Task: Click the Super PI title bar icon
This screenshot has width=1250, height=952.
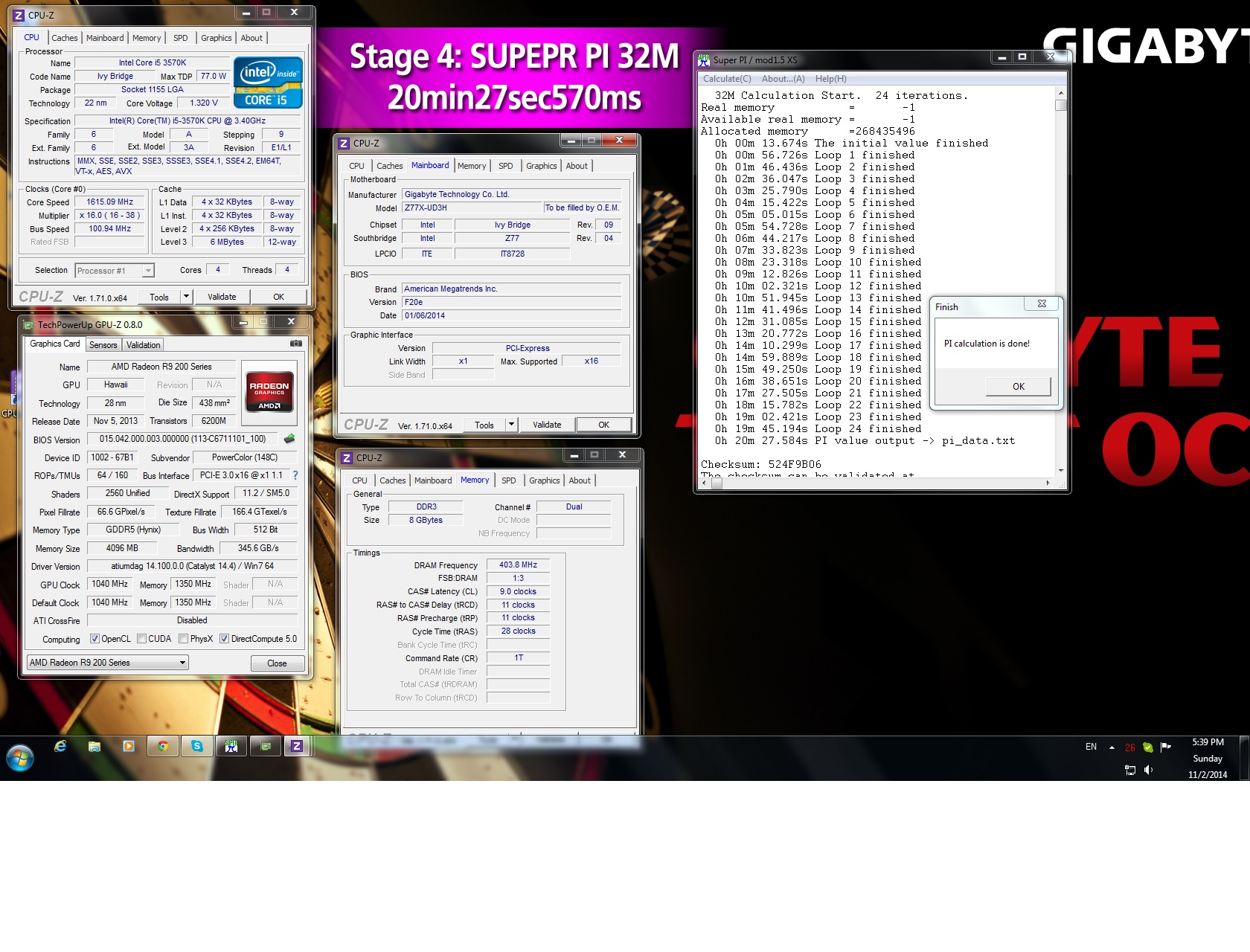Action: 704,59
